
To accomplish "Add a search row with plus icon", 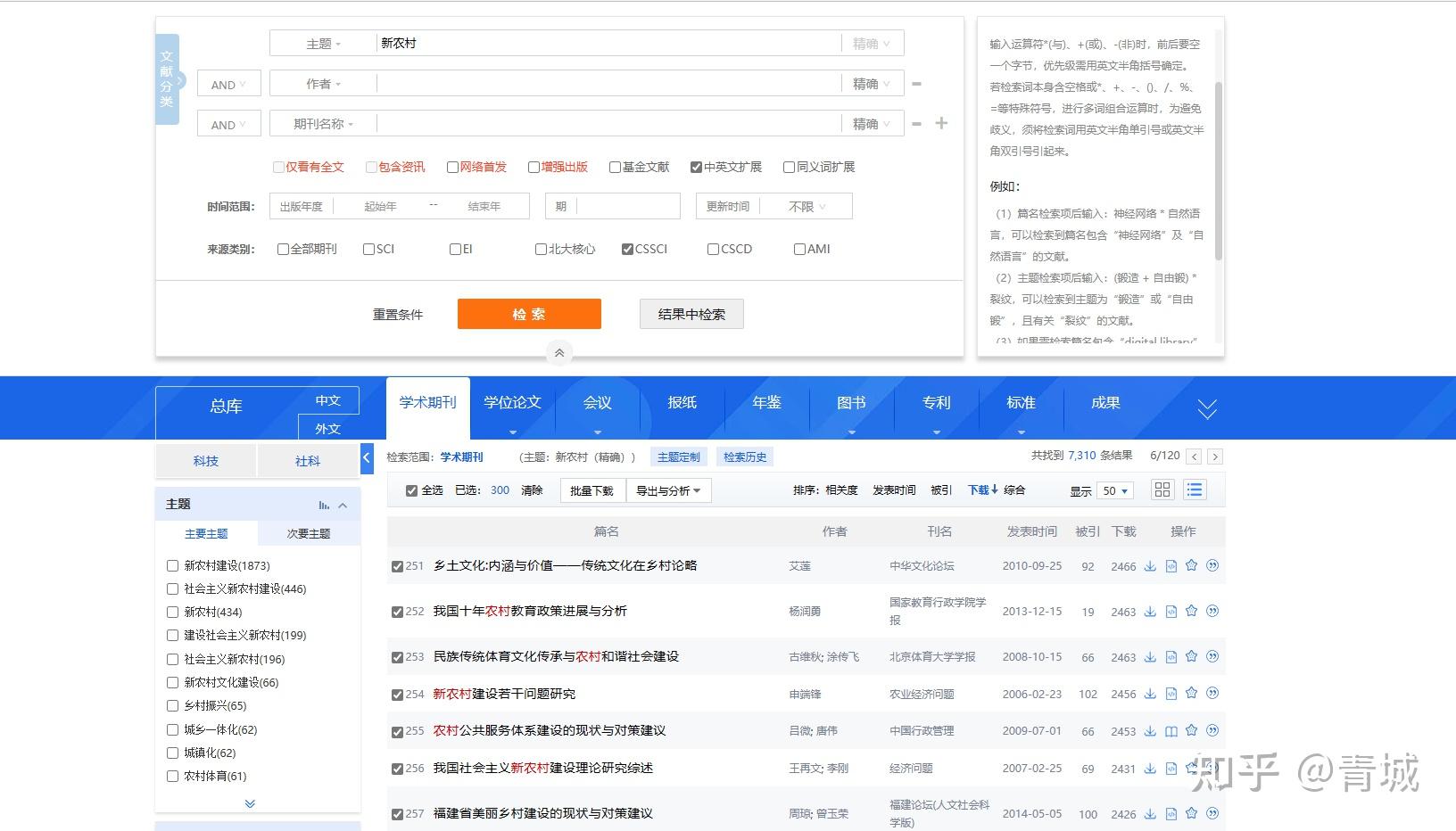I will click(x=941, y=123).
